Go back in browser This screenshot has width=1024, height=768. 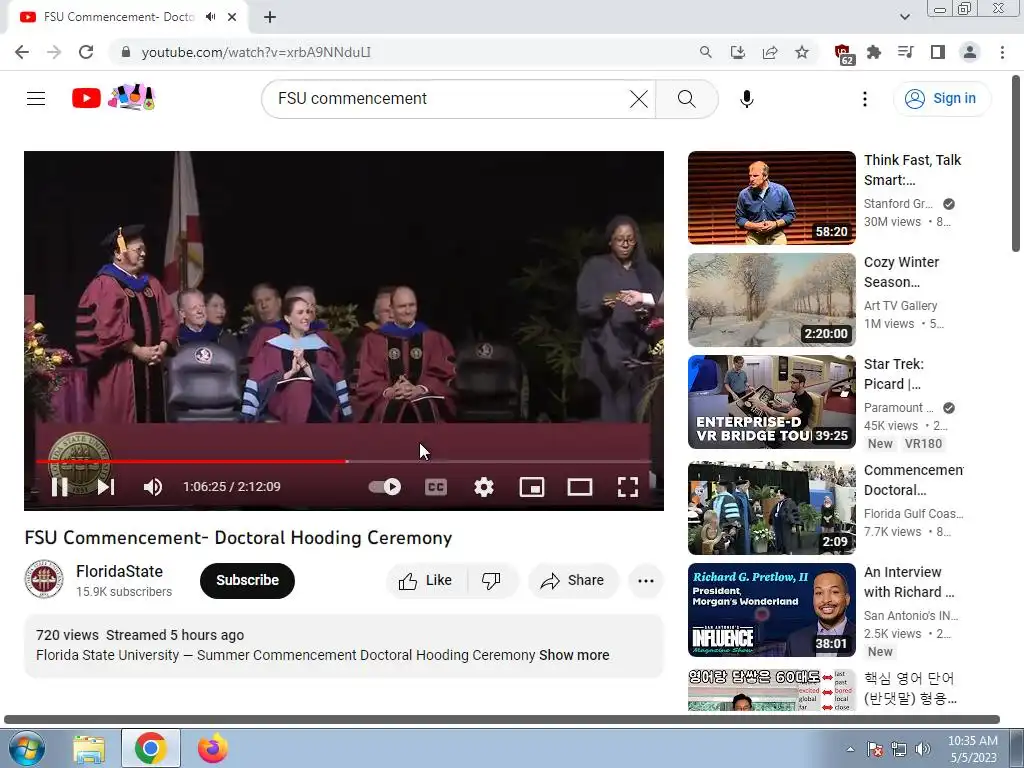22,52
